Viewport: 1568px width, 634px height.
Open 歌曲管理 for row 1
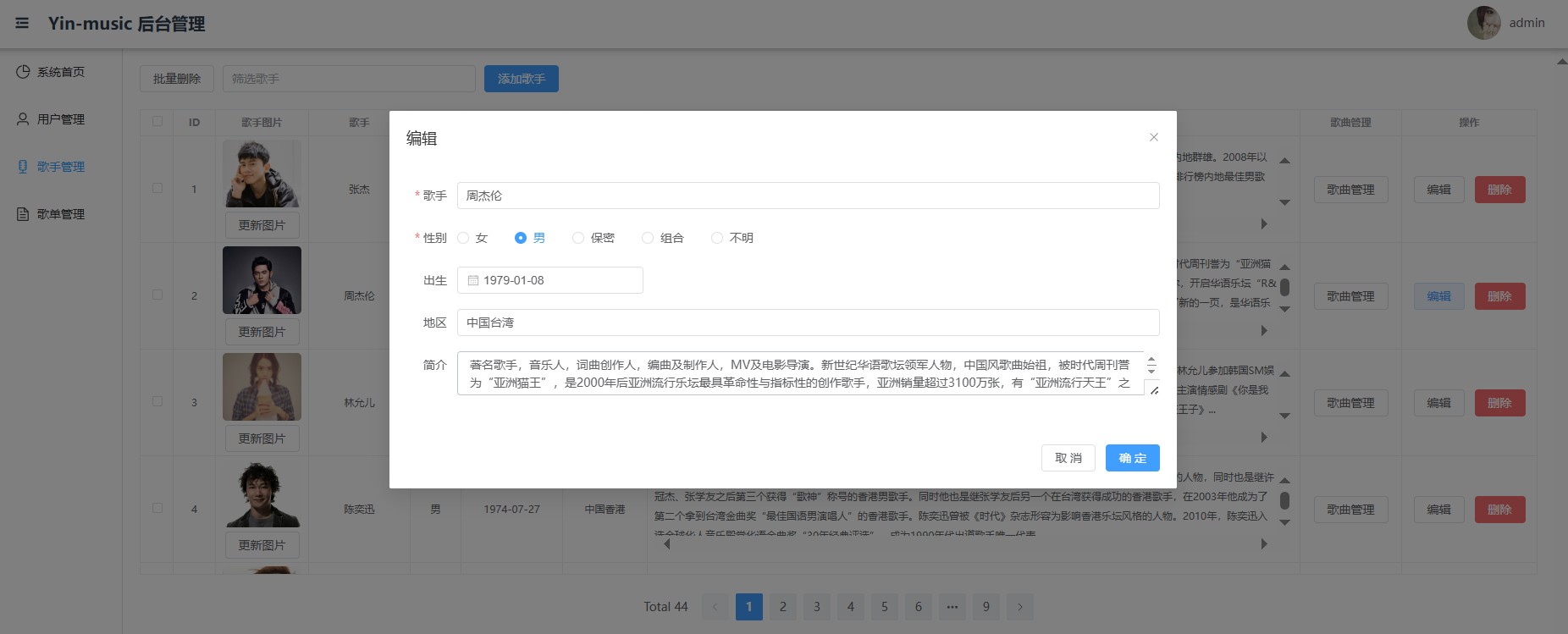point(1350,190)
